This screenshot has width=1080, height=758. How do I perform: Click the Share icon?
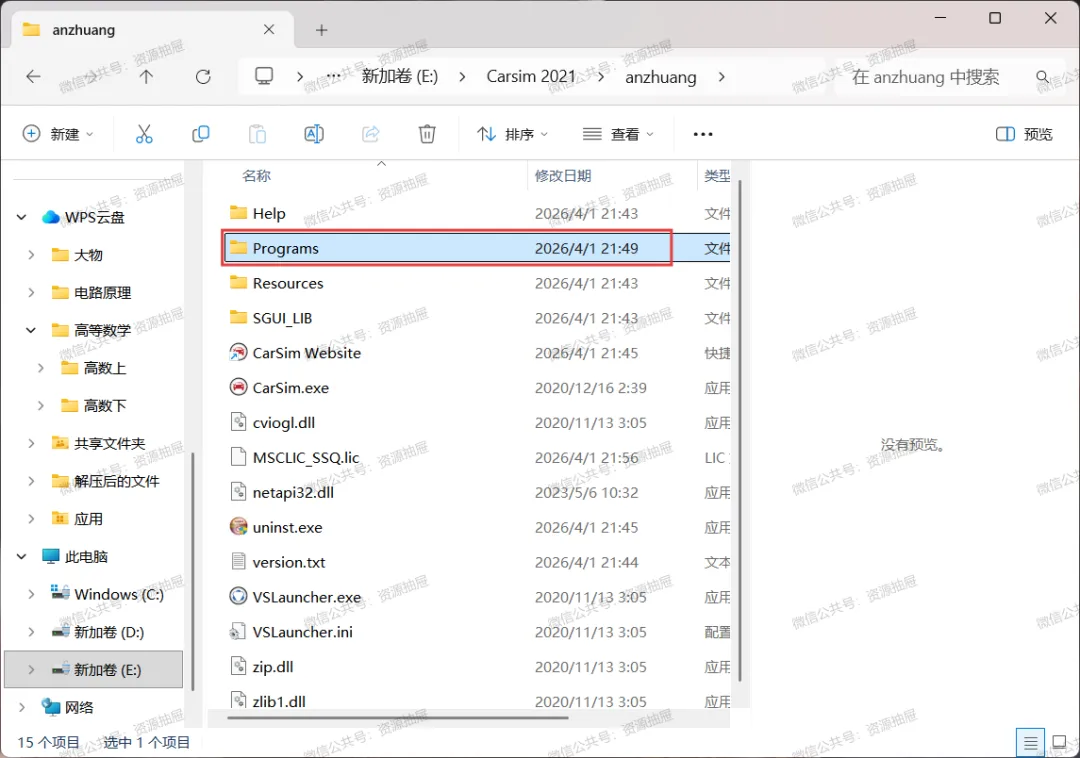[x=371, y=134]
